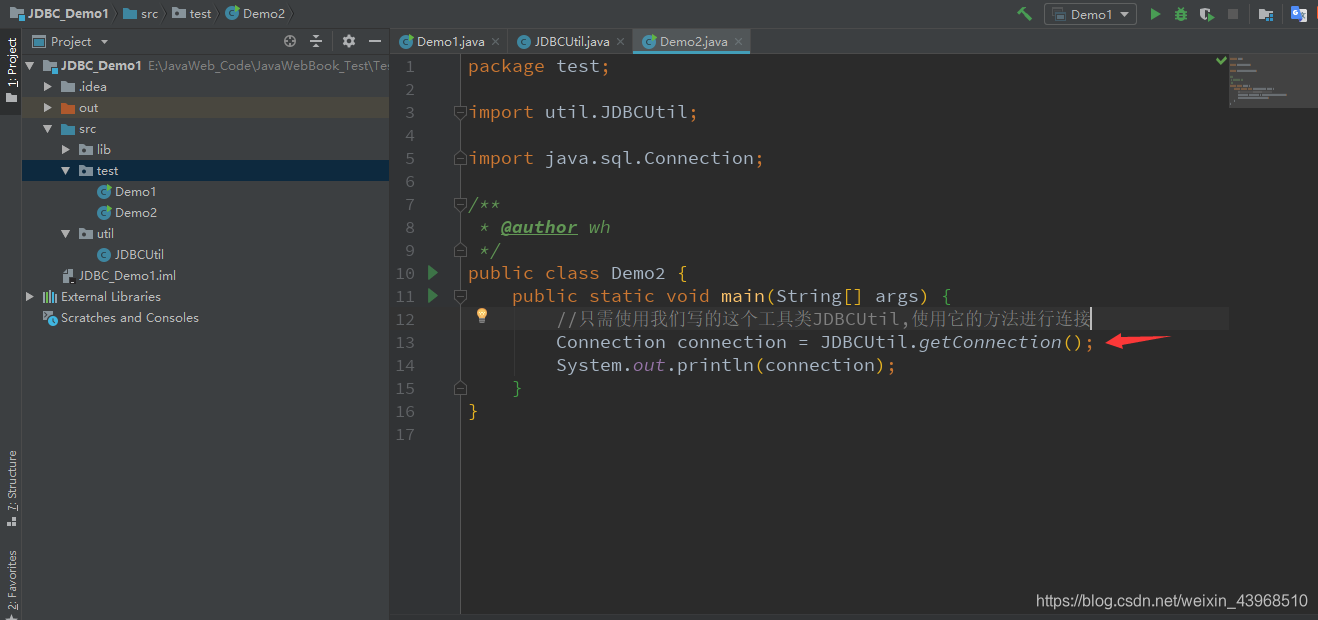The width and height of the screenshot is (1318, 620).
Task: Click the run gutter icon beside main method
Action: pos(433,296)
